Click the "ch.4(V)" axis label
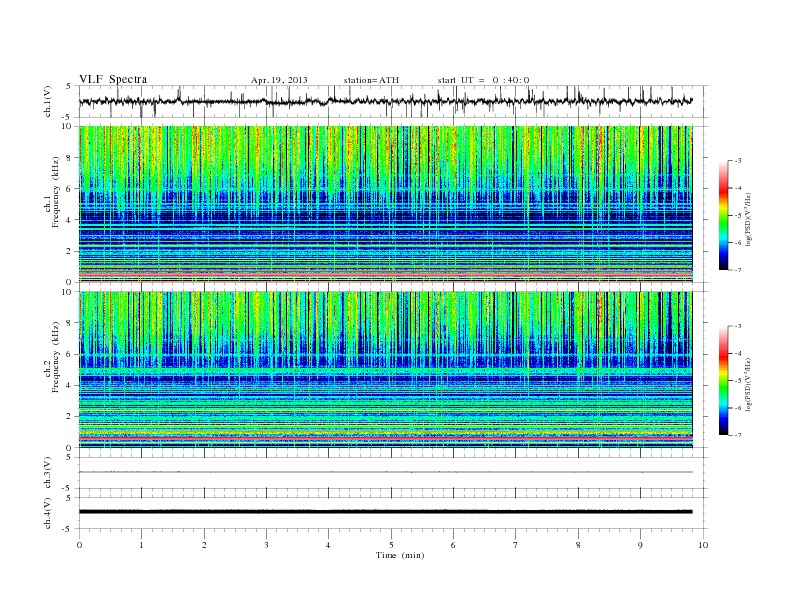The image size is (792, 612). pos(47,513)
